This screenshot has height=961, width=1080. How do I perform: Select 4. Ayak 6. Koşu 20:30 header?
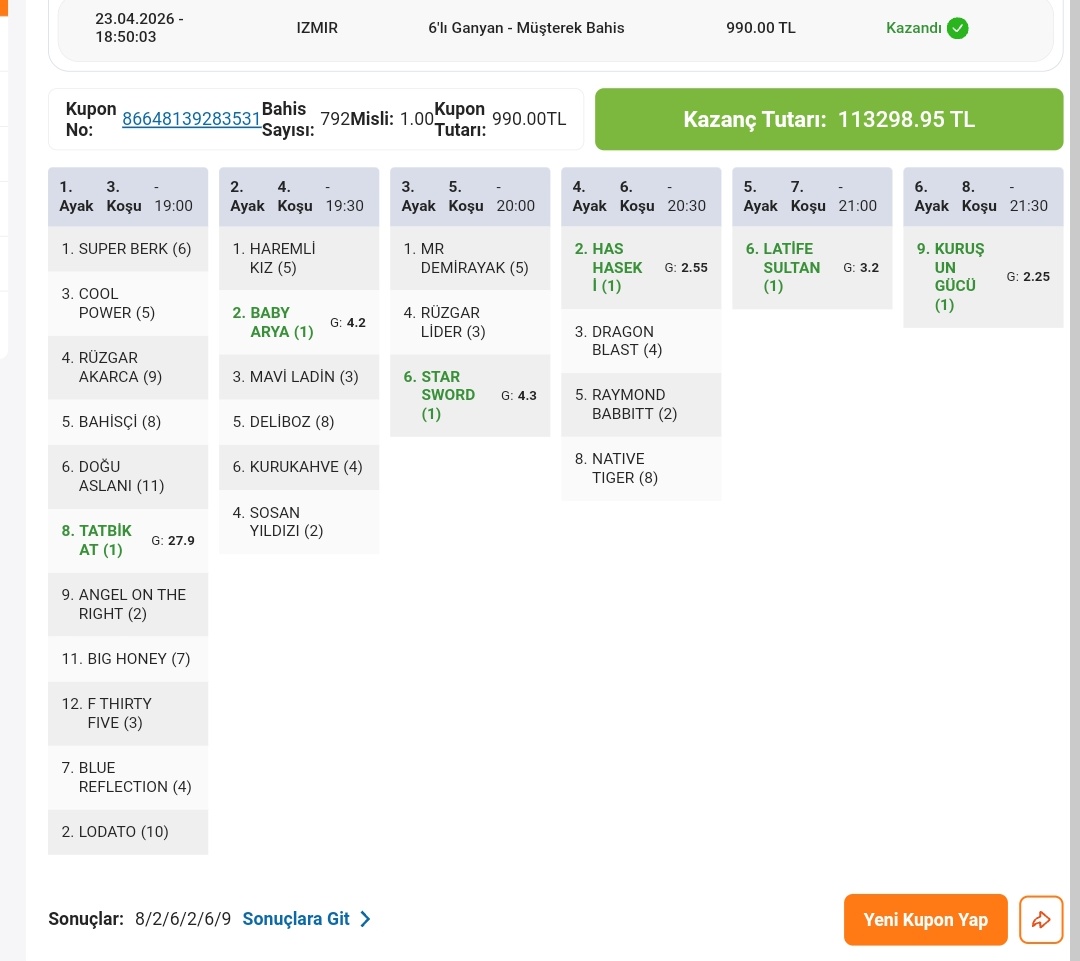coord(641,196)
